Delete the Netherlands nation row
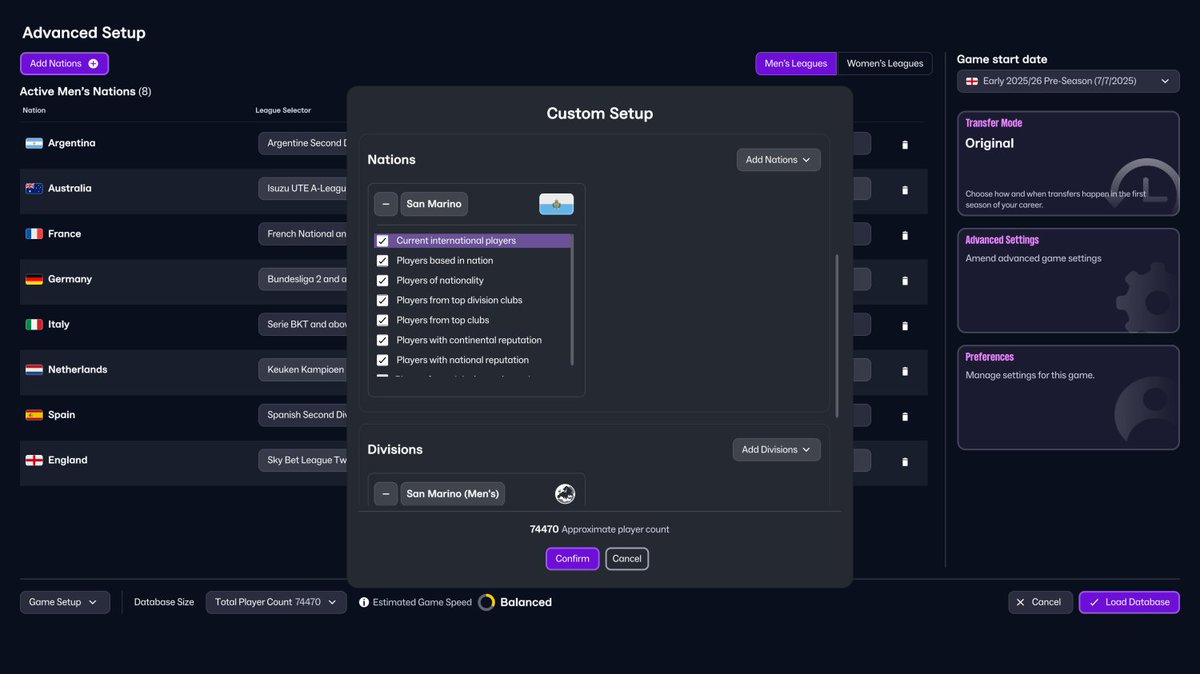This screenshot has height=674, width=1200. tap(905, 371)
